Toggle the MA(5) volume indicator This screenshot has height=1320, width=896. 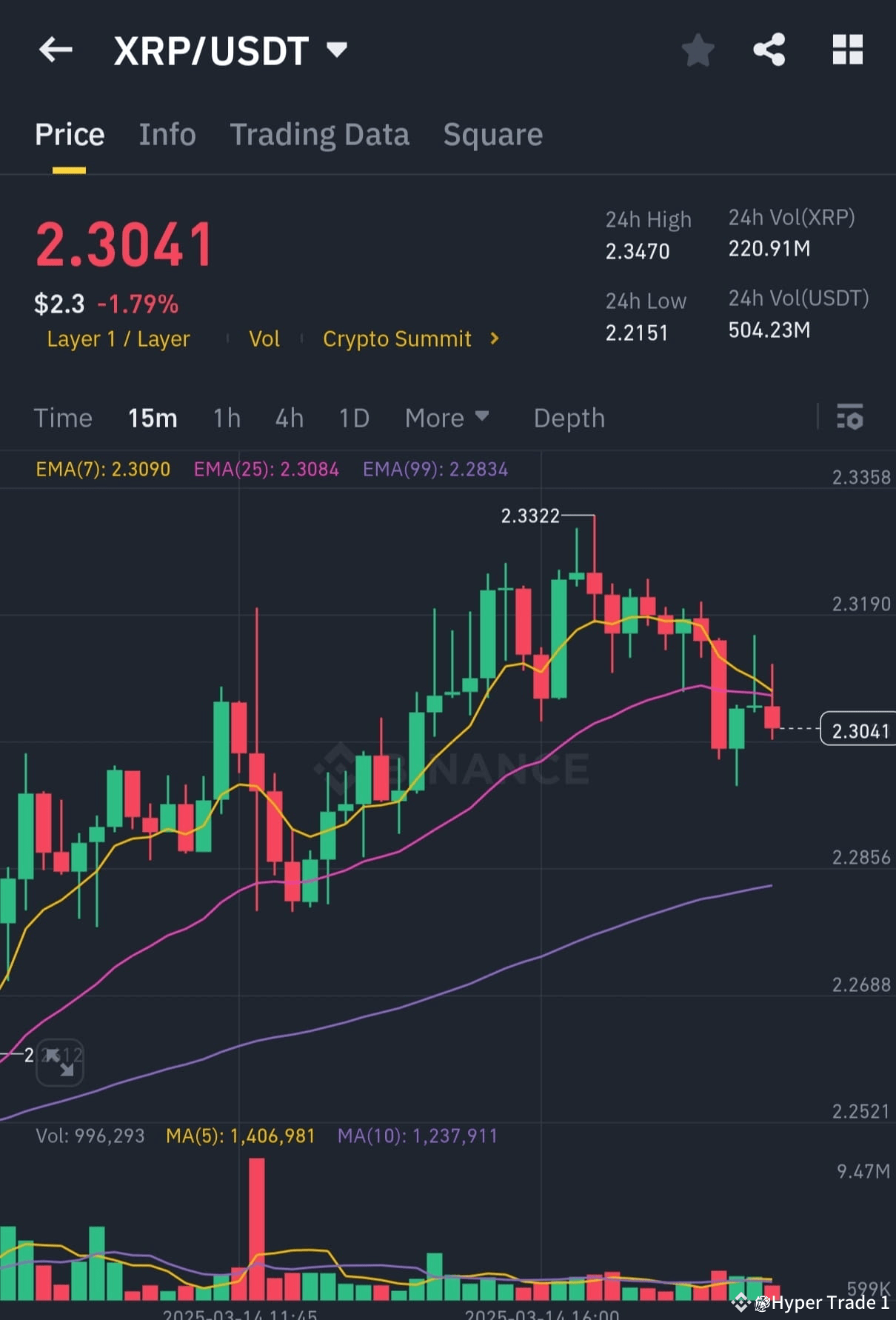click(239, 1136)
